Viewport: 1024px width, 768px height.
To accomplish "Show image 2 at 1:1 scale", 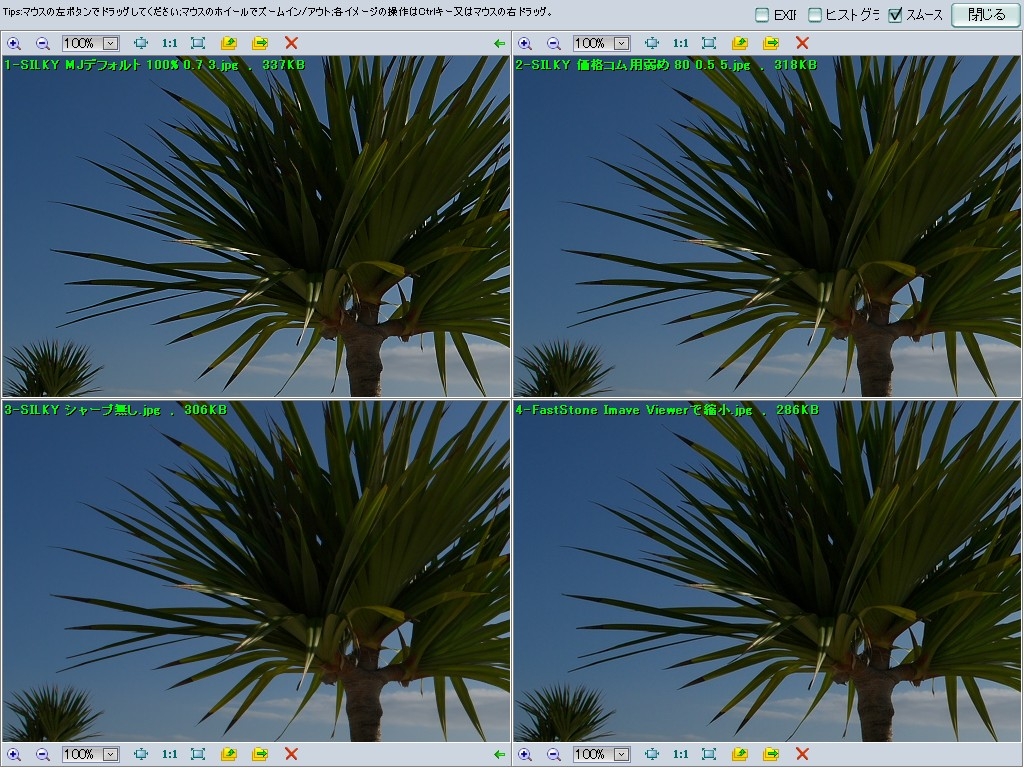I will tap(680, 44).
